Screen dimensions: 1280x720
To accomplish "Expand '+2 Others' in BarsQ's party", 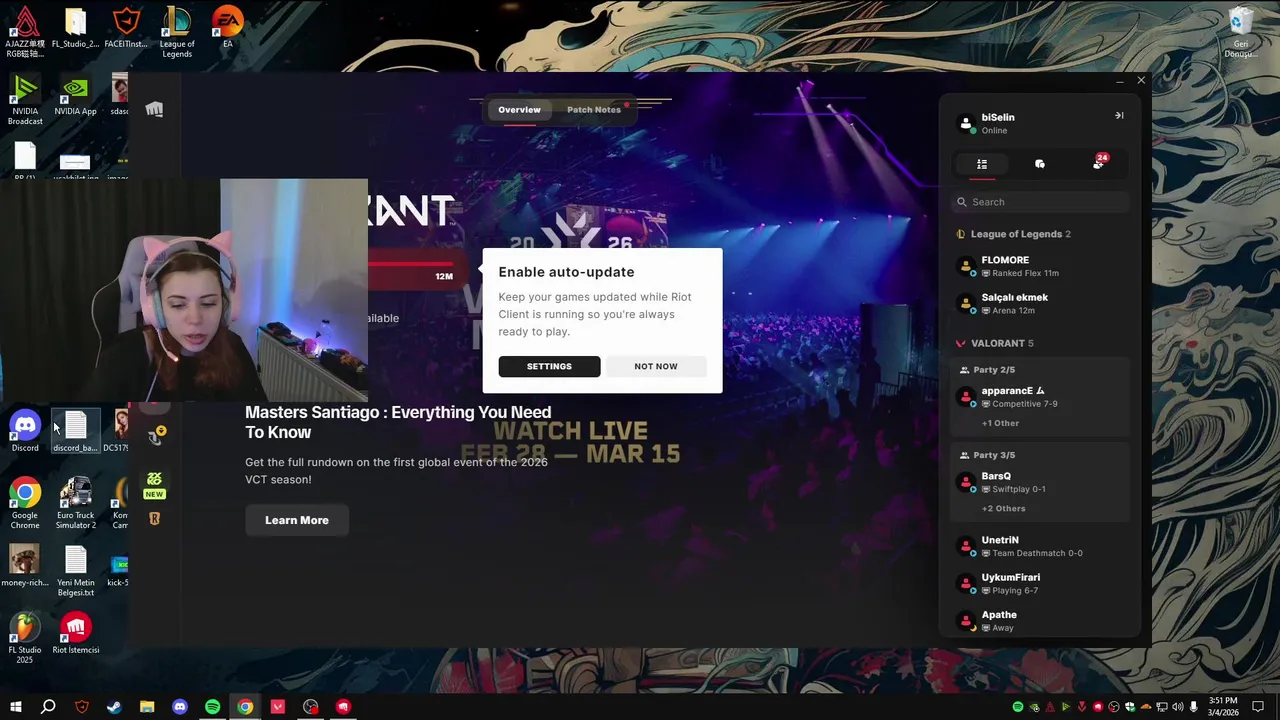I will pyautogui.click(x=1003, y=509).
